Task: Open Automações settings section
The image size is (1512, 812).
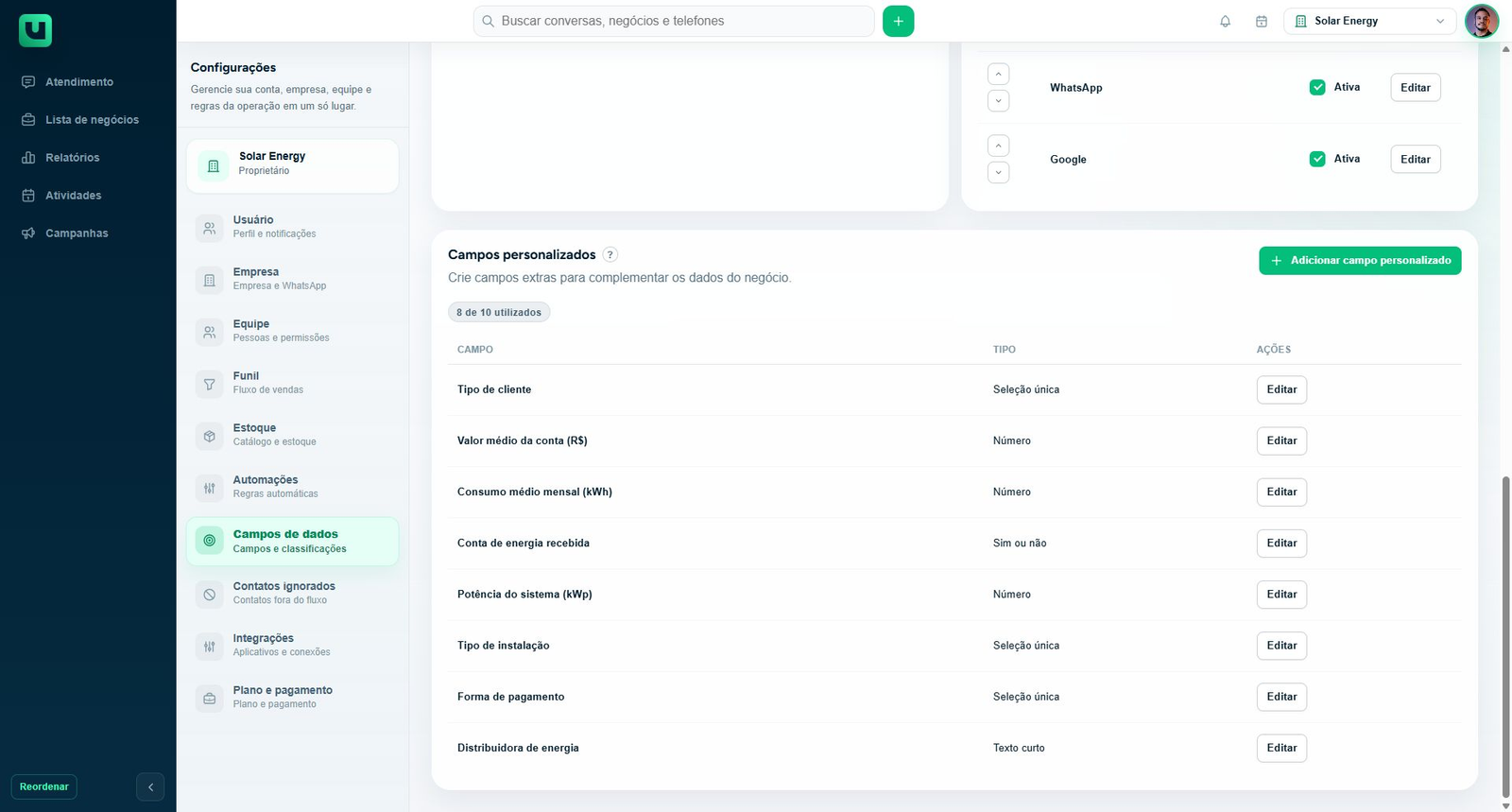Action: 292,487
